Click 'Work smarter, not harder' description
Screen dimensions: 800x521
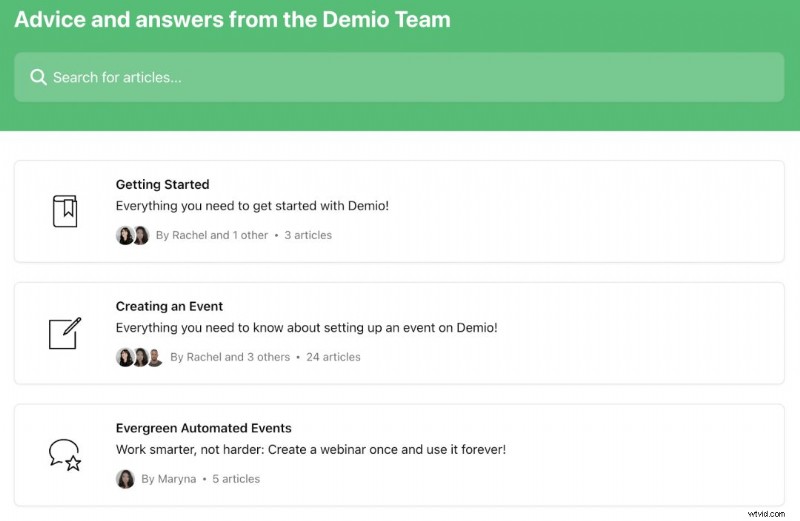point(311,450)
